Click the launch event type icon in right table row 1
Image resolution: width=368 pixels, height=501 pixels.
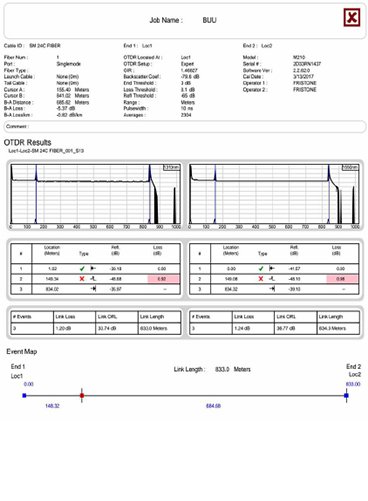(272, 268)
